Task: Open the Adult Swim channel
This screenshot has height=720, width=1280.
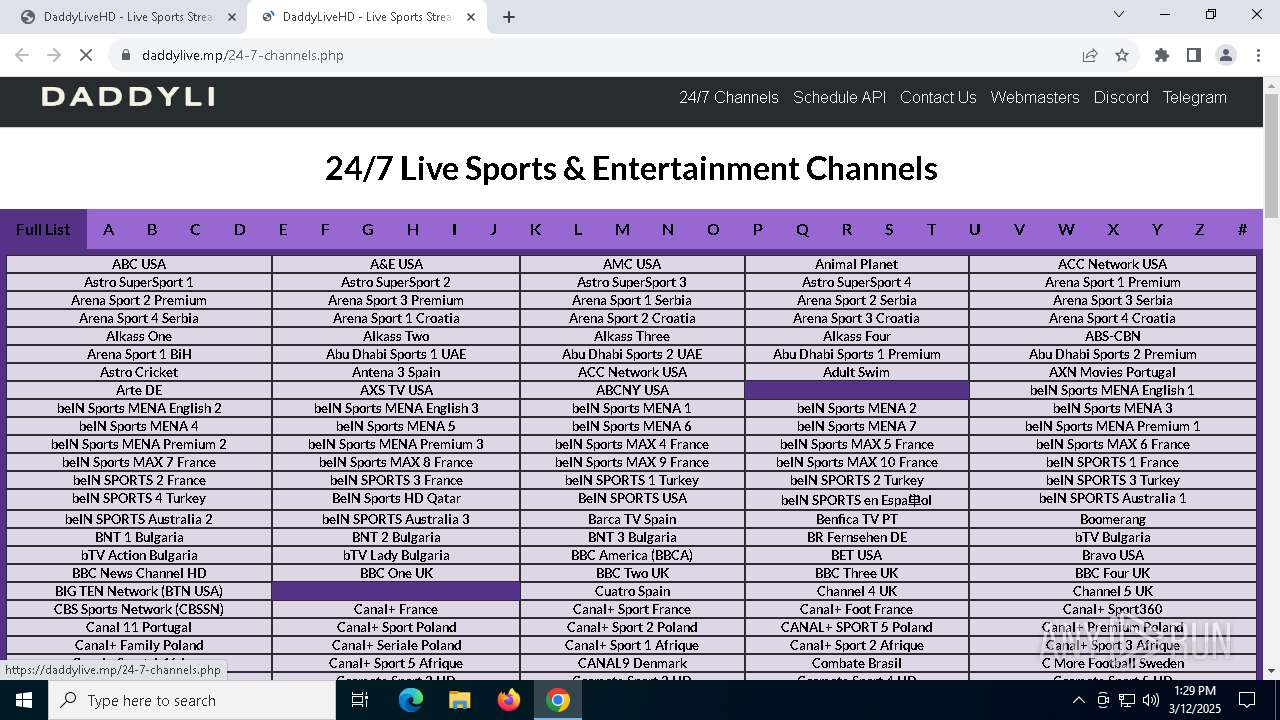Action: click(856, 372)
